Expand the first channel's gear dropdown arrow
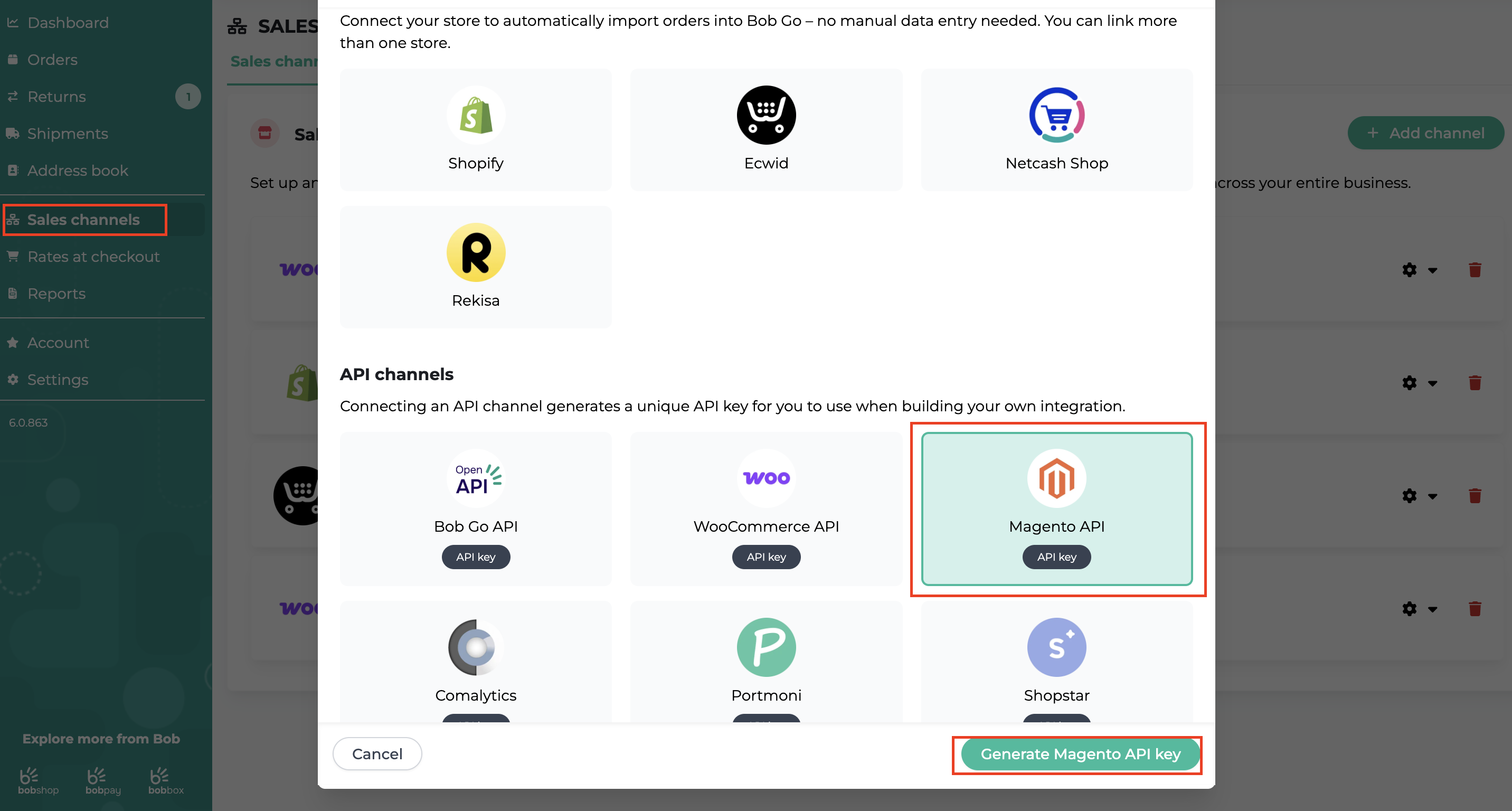 tap(1433, 270)
